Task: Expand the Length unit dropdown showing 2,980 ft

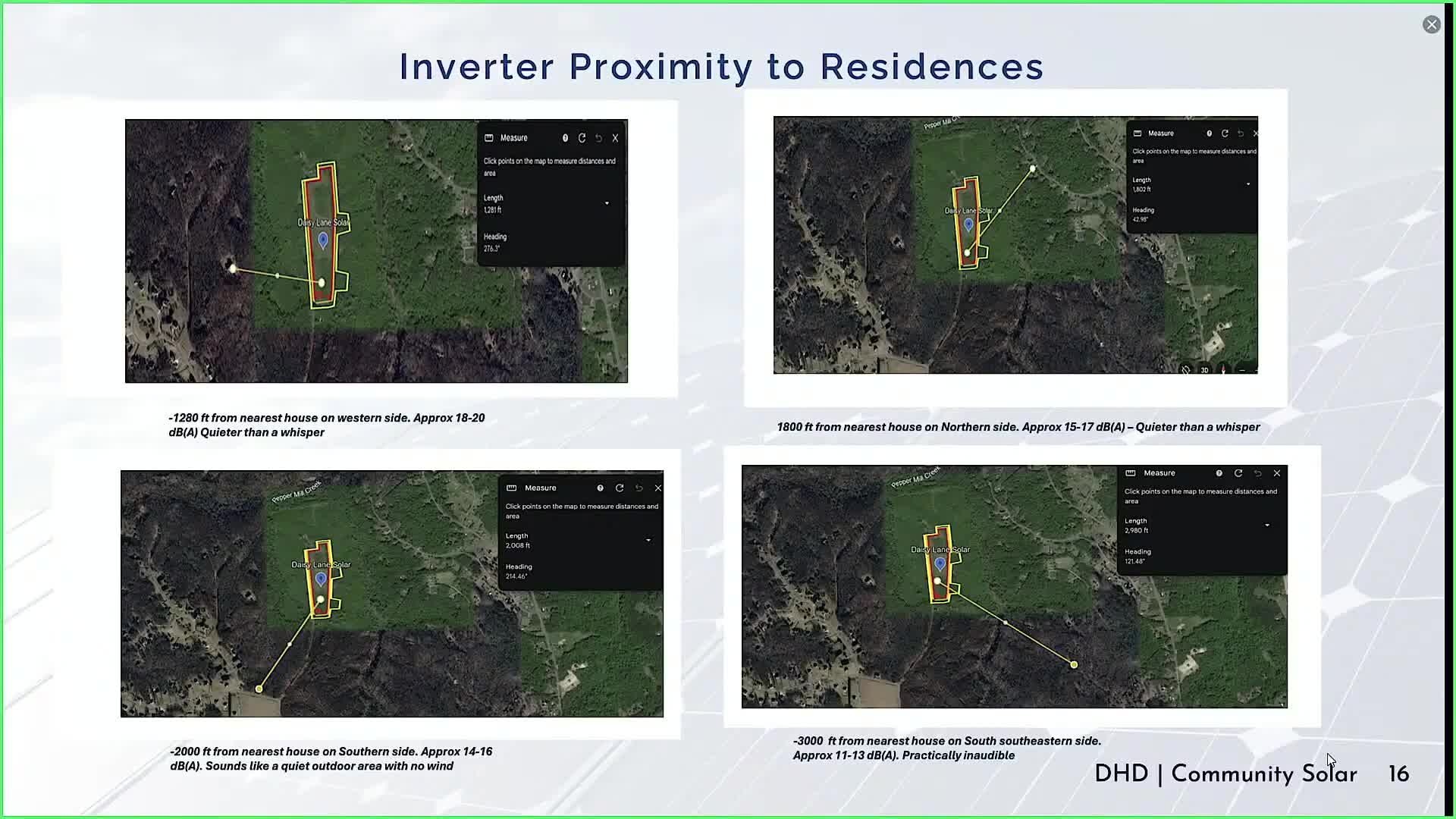Action: pos(1267,525)
